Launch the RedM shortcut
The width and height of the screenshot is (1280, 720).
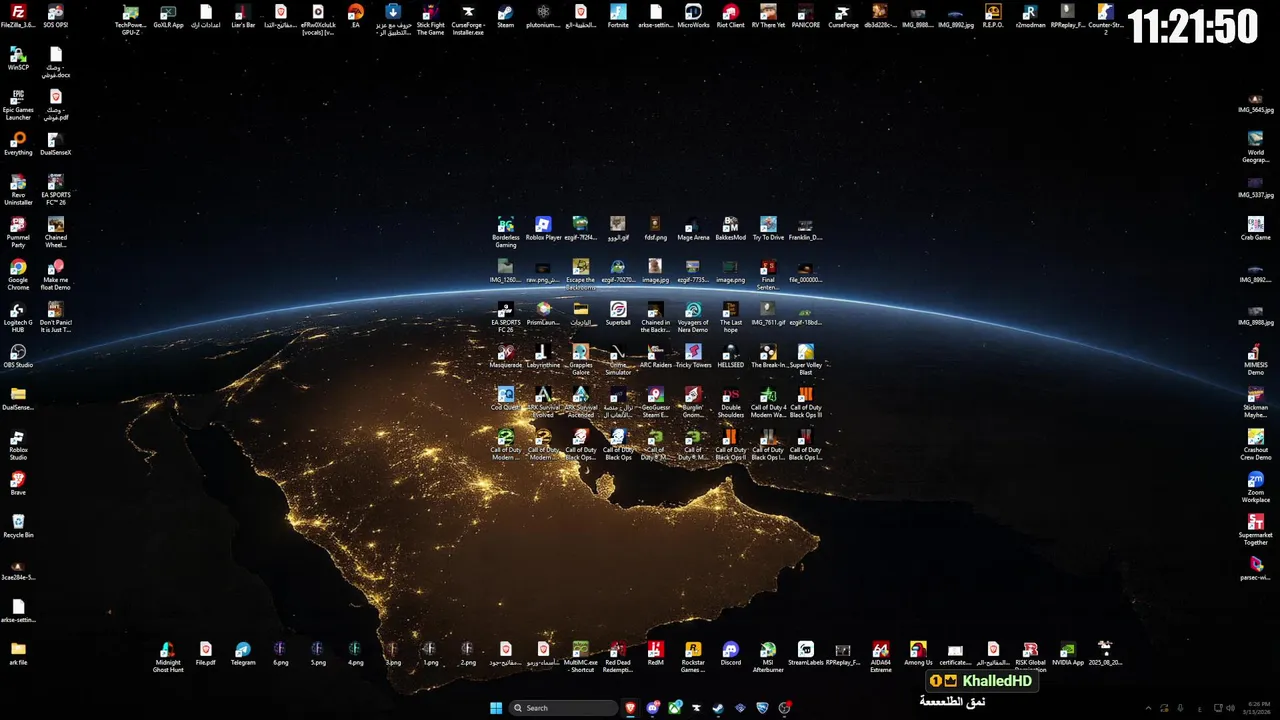coord(656,654)
